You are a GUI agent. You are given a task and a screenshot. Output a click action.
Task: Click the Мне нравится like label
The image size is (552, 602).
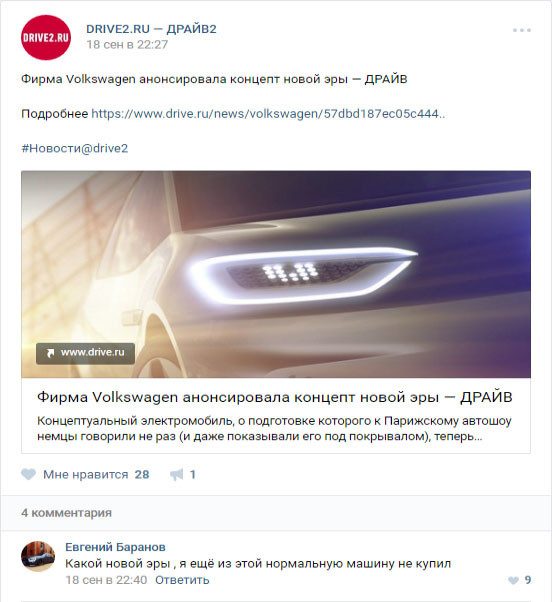(86, 475)
